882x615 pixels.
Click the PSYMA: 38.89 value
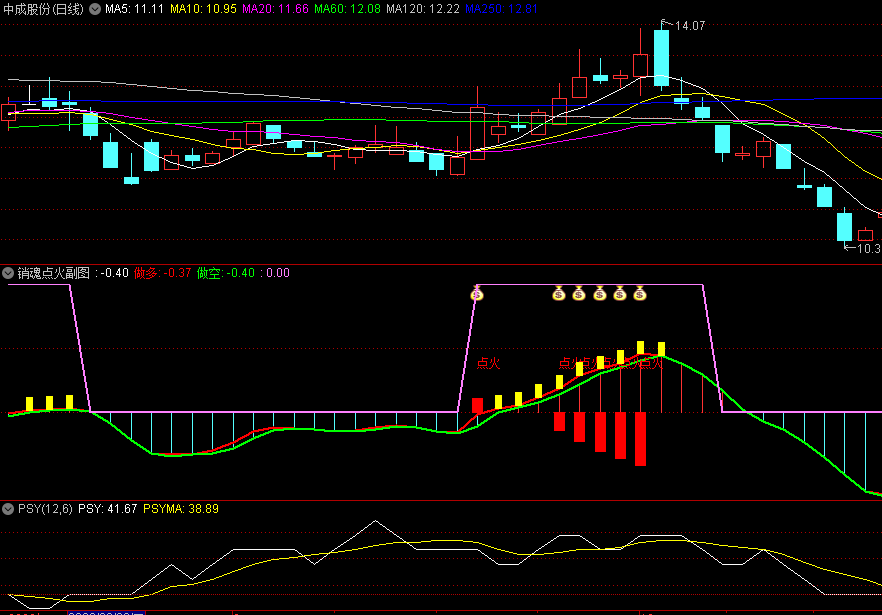tap(181, 509)
